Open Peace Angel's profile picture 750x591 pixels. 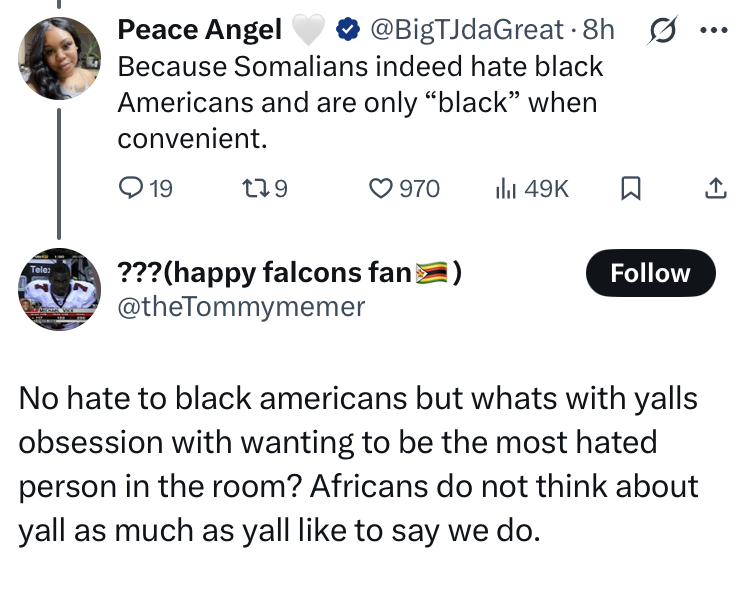(59, 58)
